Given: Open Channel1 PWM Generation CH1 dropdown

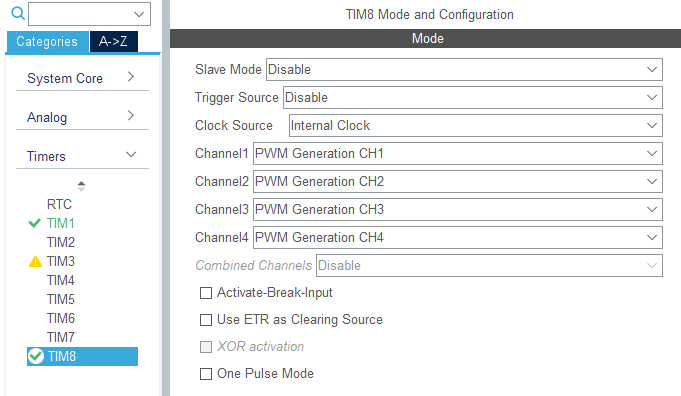Looking at the screenshot, I should pos(458,153).
